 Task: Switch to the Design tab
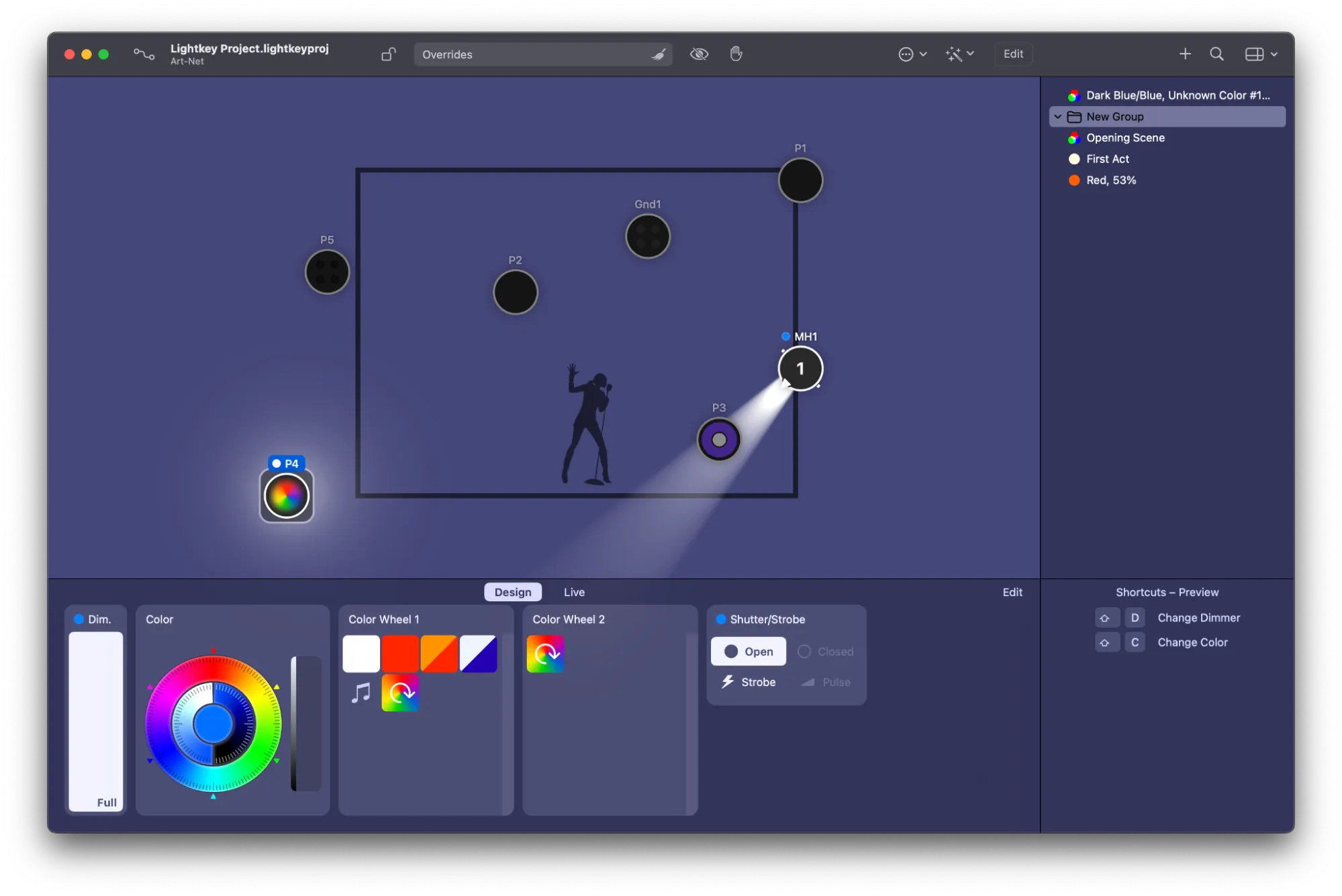pyautogui.click(x=513, y=592)
